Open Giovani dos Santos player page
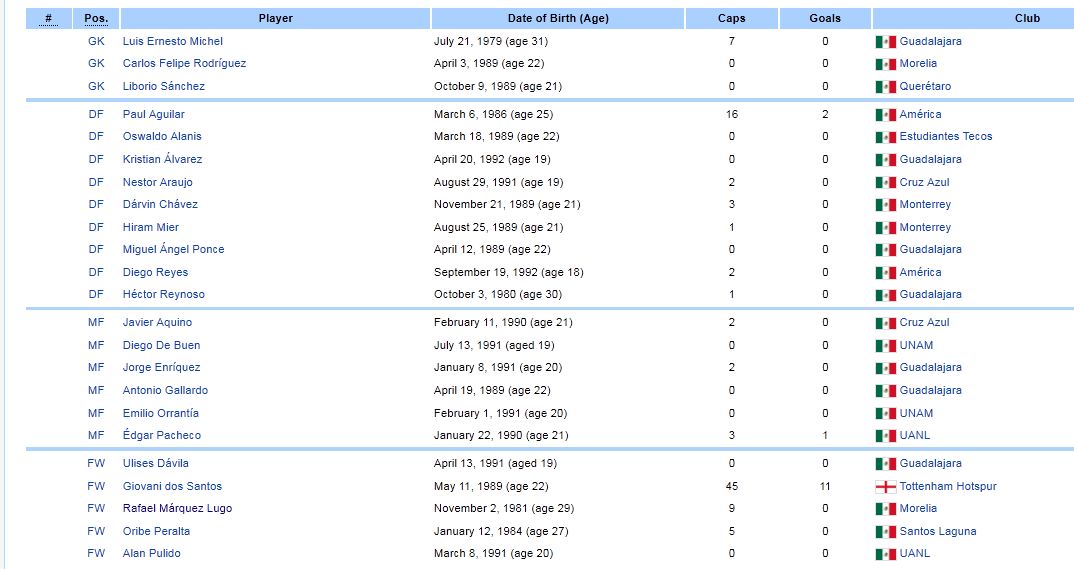Image resolution: width=1074 pixels, height=569 pixels. coord(172,486)
